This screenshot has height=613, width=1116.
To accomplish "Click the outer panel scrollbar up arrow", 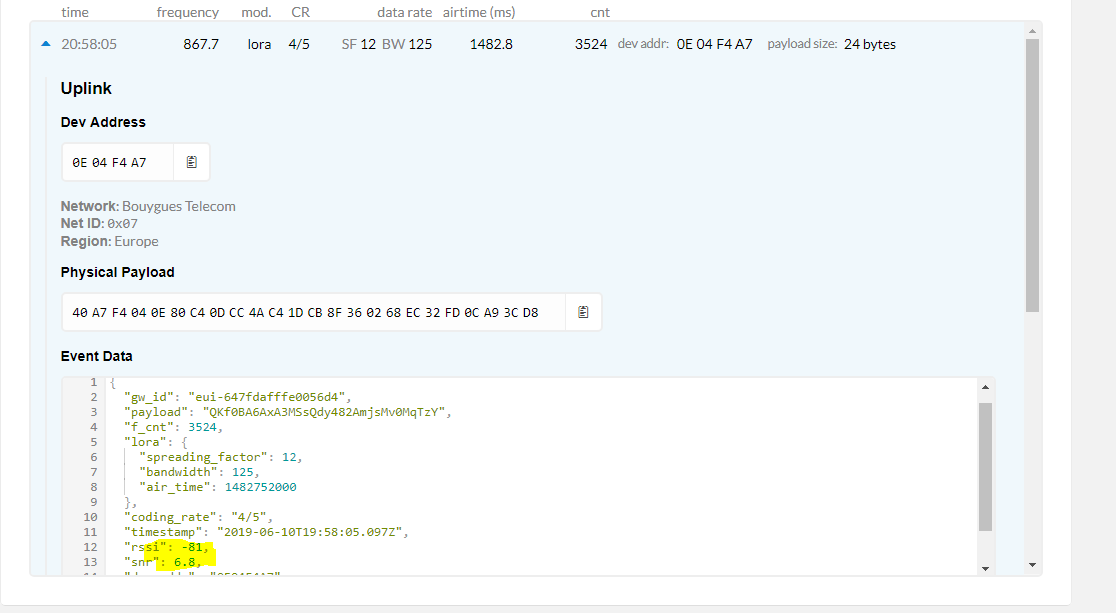I will (x=1032, y=31).
